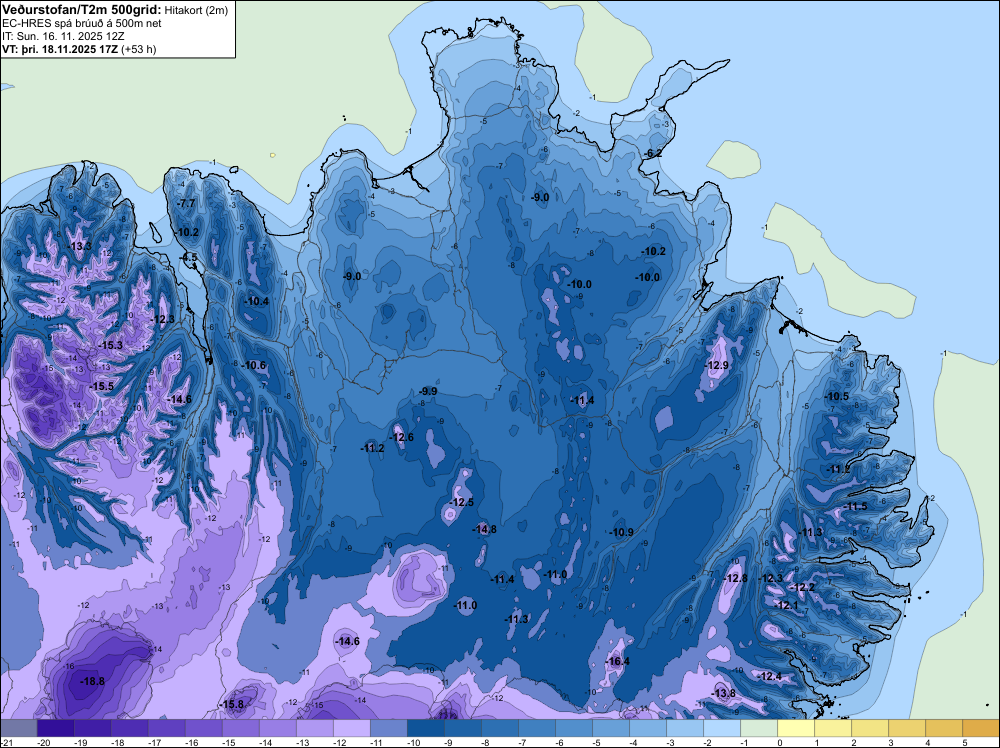Click the "Hitakort (2m)" label in header
Viewport: 1000px width, 748px height.
pos(196,10)
